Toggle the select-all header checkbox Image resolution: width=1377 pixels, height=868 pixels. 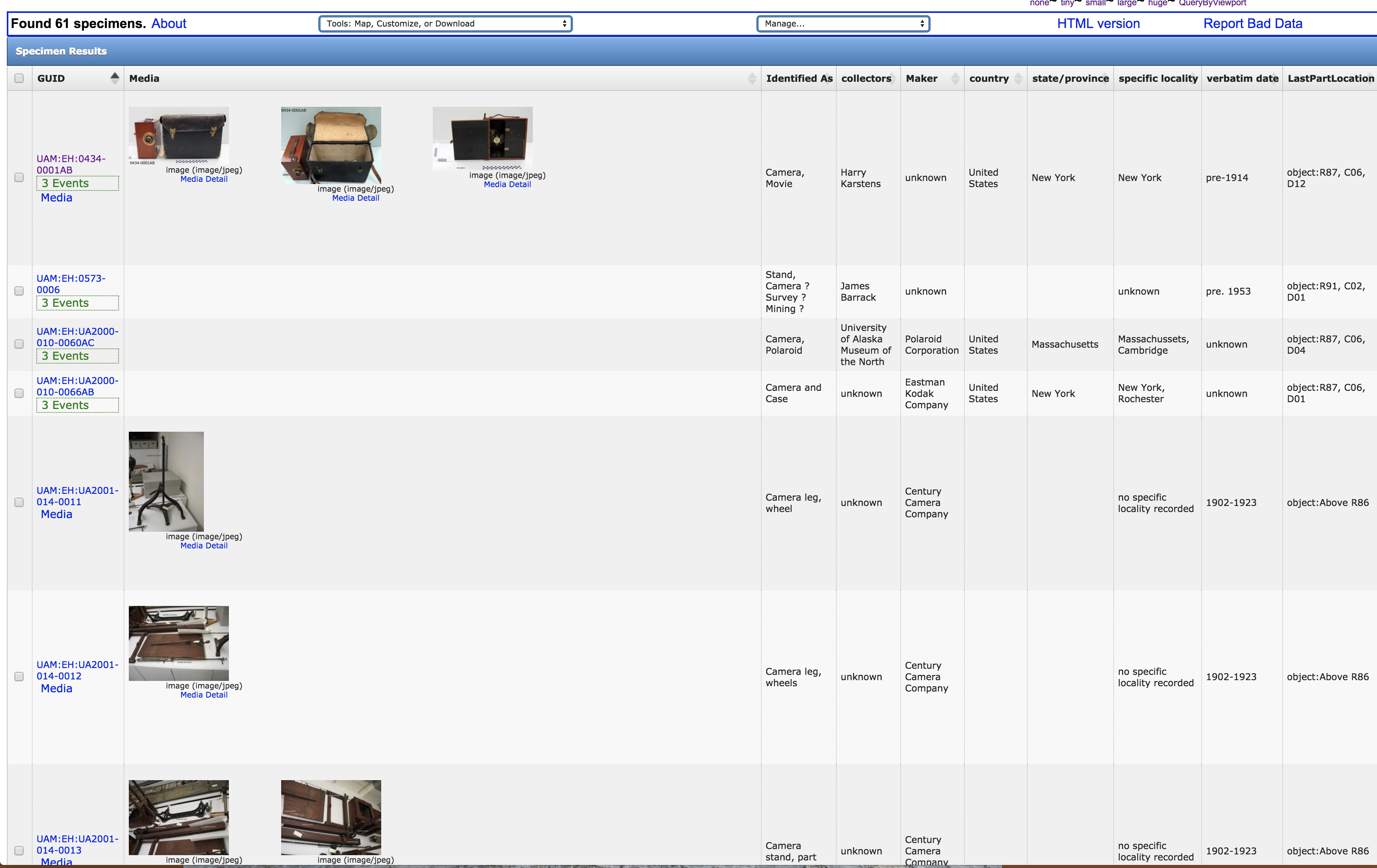point(19,78)
